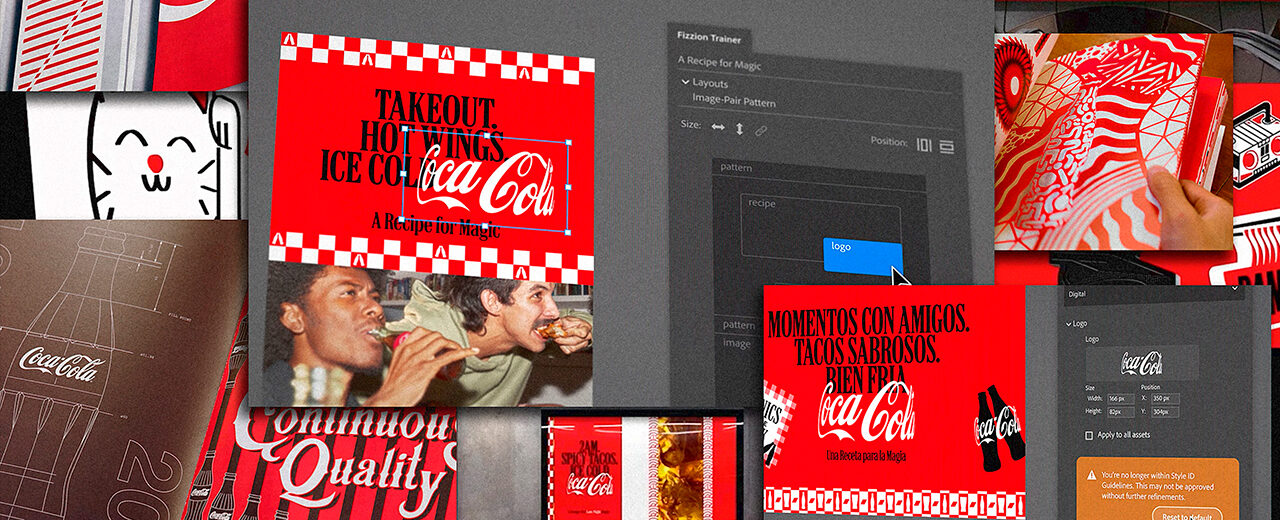Choose the vertical columns position icon
The height and width of the screenshot is (520, 1280).
click(x=924, y=145)
